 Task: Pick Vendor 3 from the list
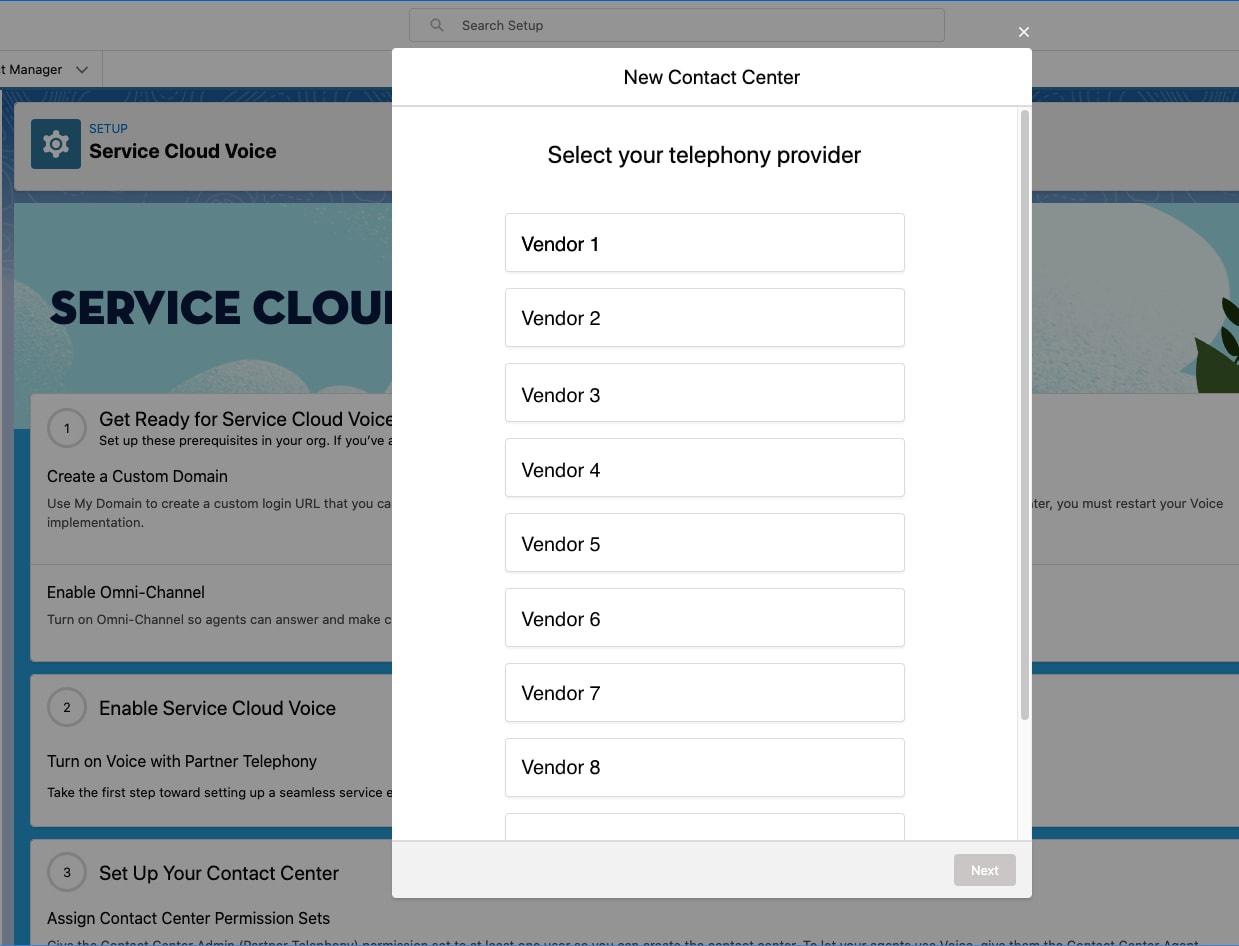[x=704, y=393]
